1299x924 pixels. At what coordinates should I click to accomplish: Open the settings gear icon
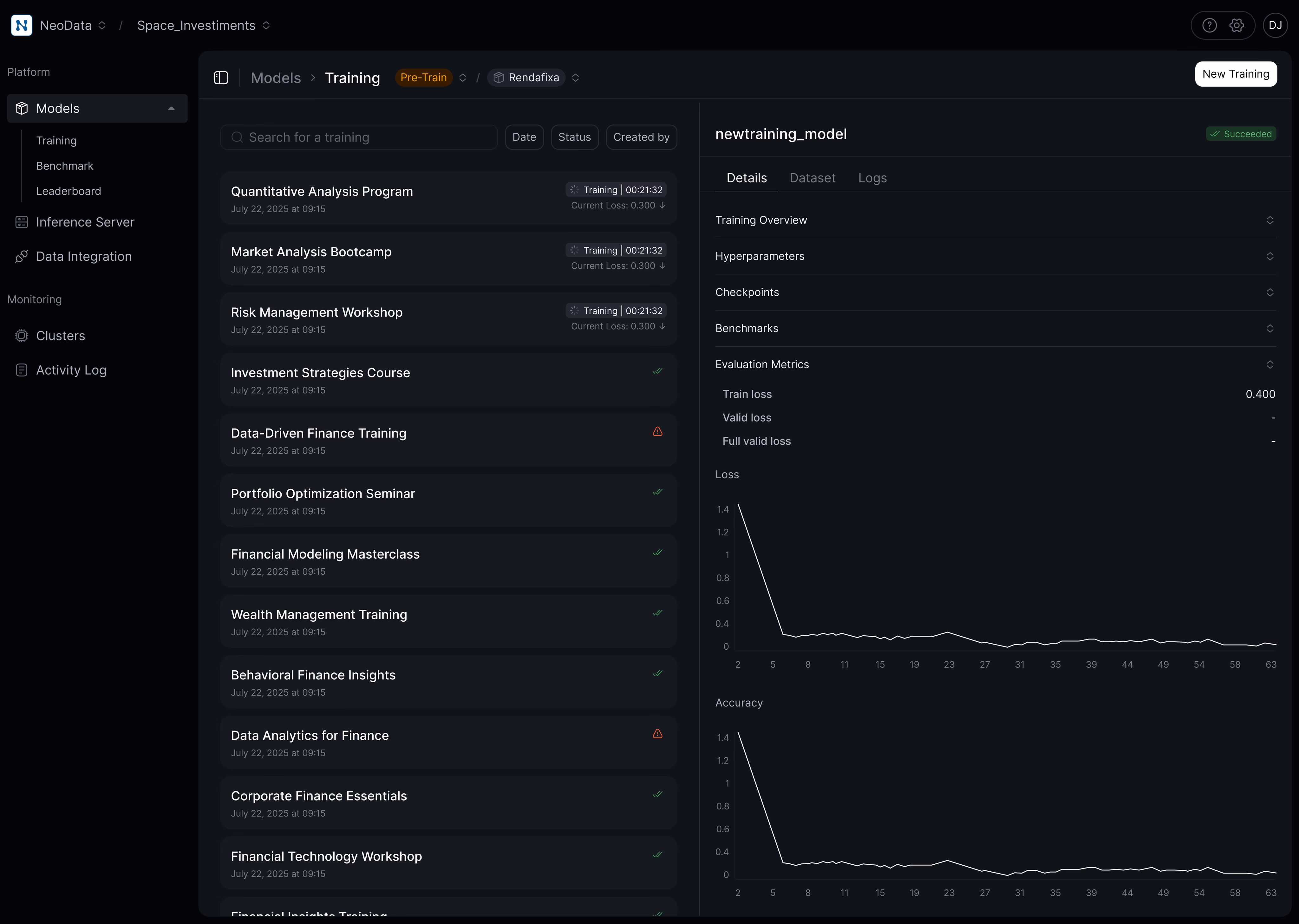(1237, 25)
